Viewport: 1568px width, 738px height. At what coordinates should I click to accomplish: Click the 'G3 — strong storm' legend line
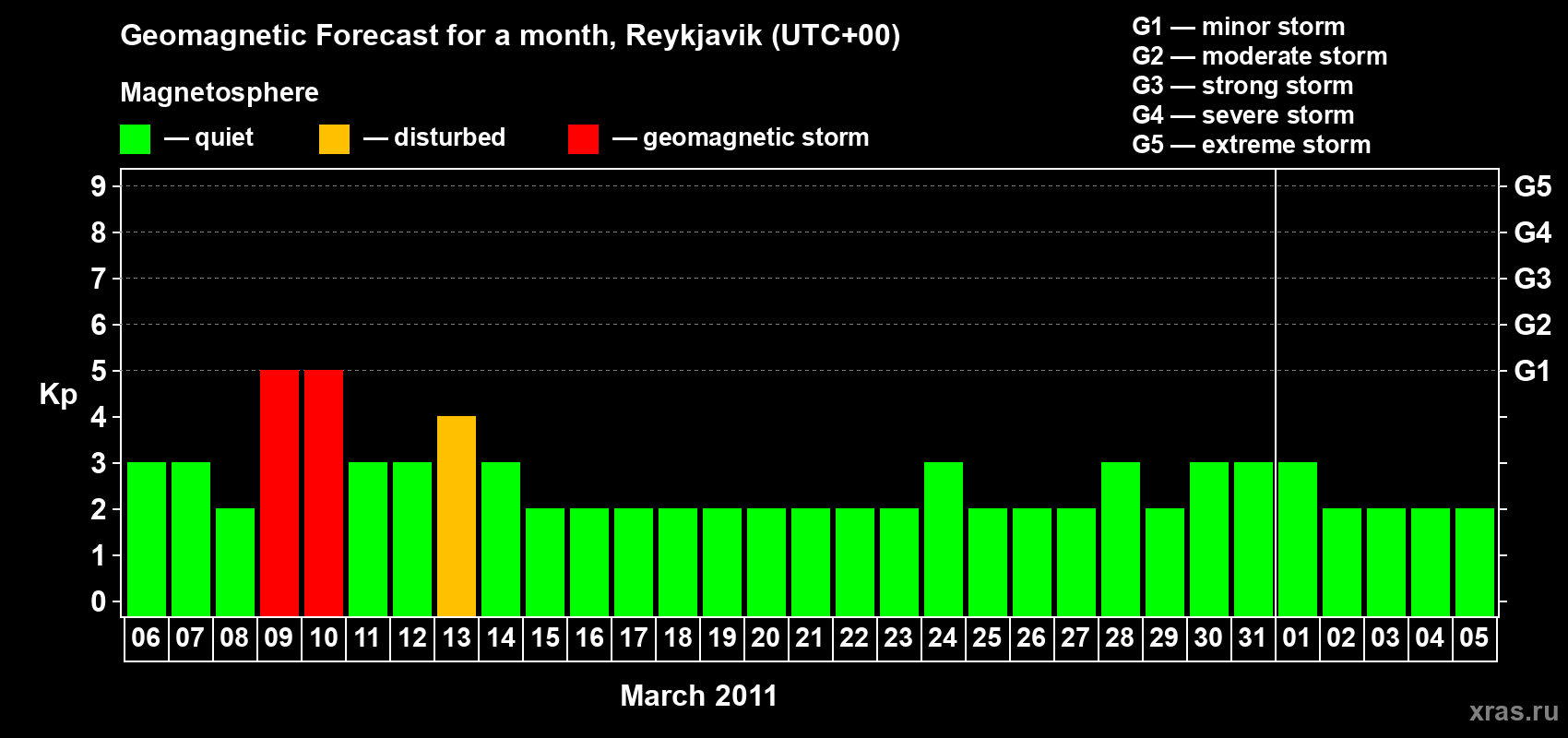[x=1242, y=86]
